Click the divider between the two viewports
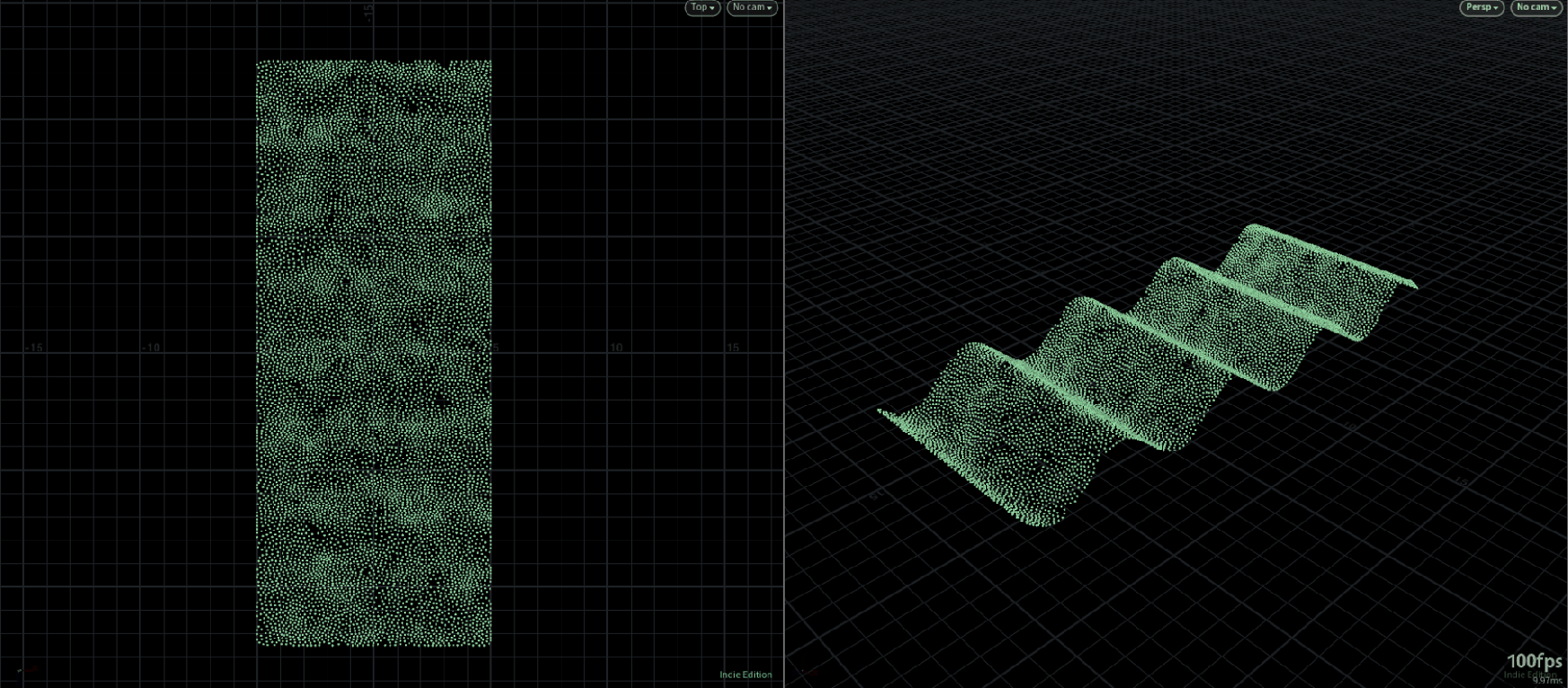 point(784,344)
